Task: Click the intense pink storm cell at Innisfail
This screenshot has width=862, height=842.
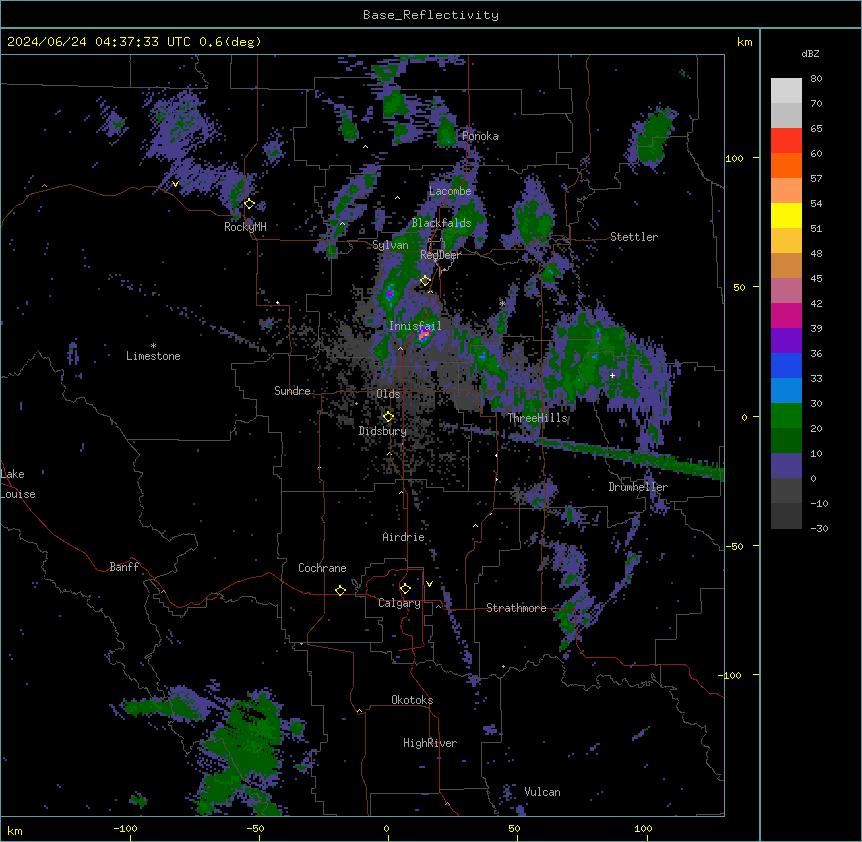Action: coord(423,335)
